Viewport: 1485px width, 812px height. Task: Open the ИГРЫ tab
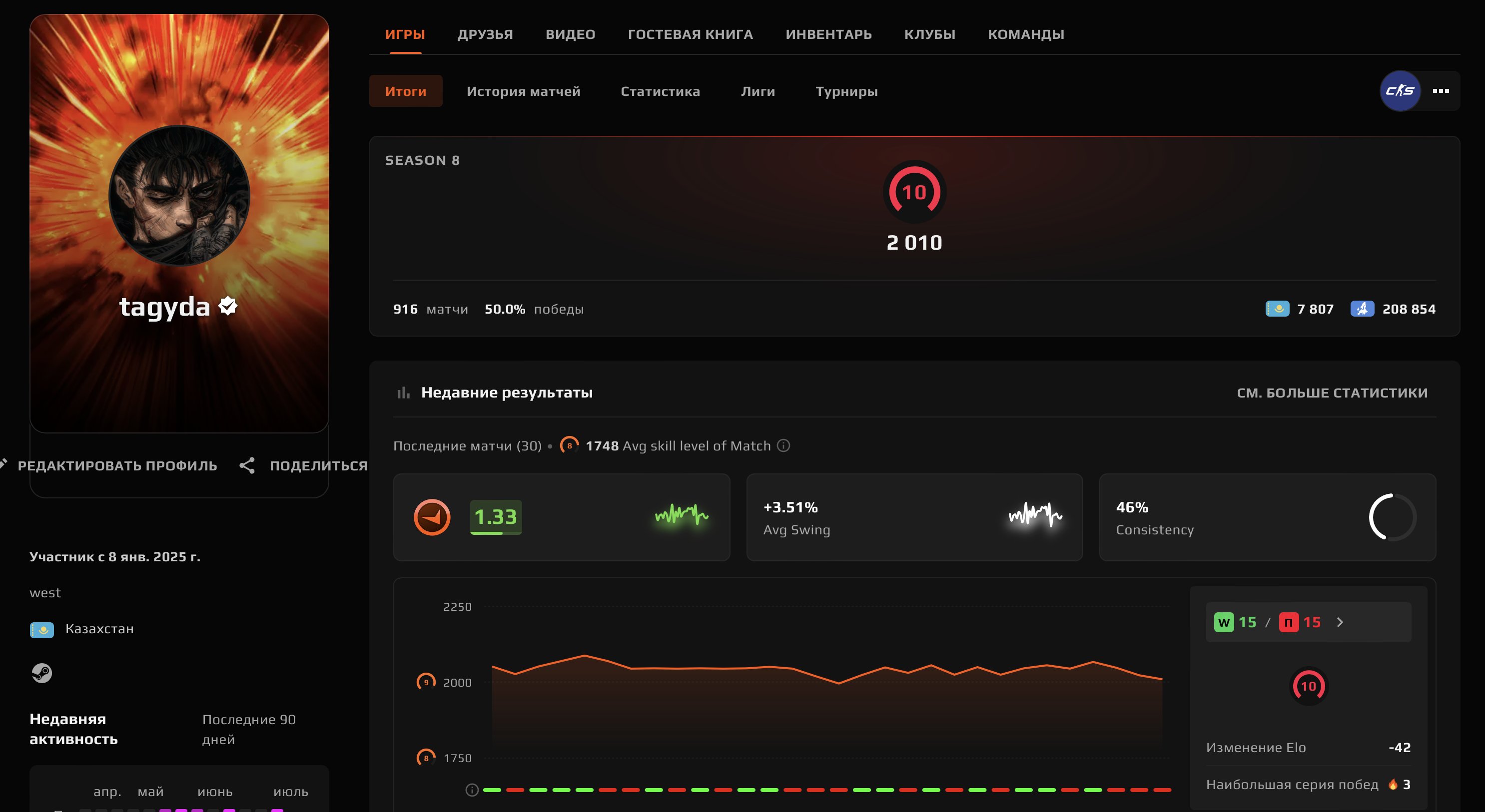click(405, 34)
